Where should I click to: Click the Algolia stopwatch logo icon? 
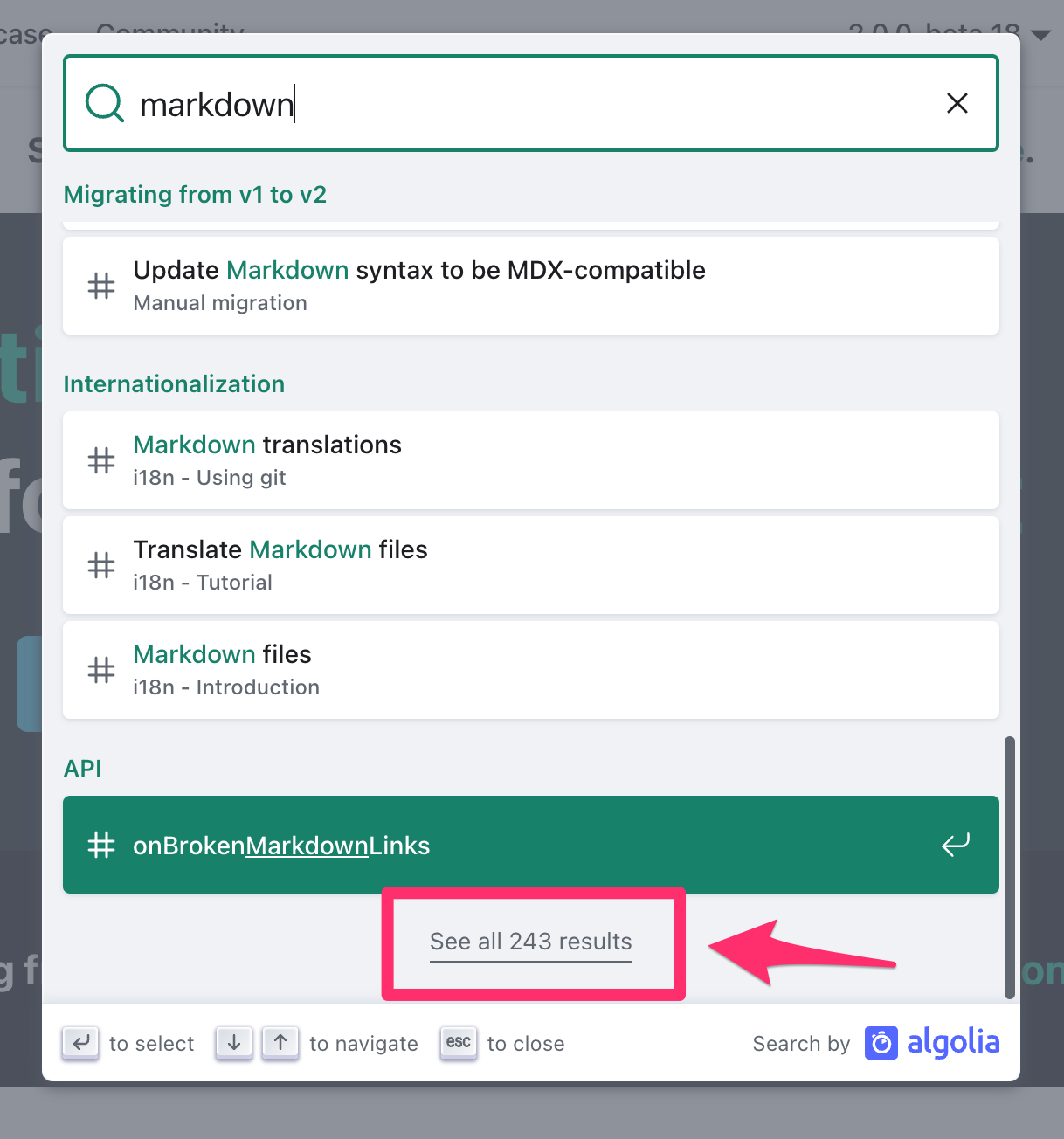pos(881,1042)
